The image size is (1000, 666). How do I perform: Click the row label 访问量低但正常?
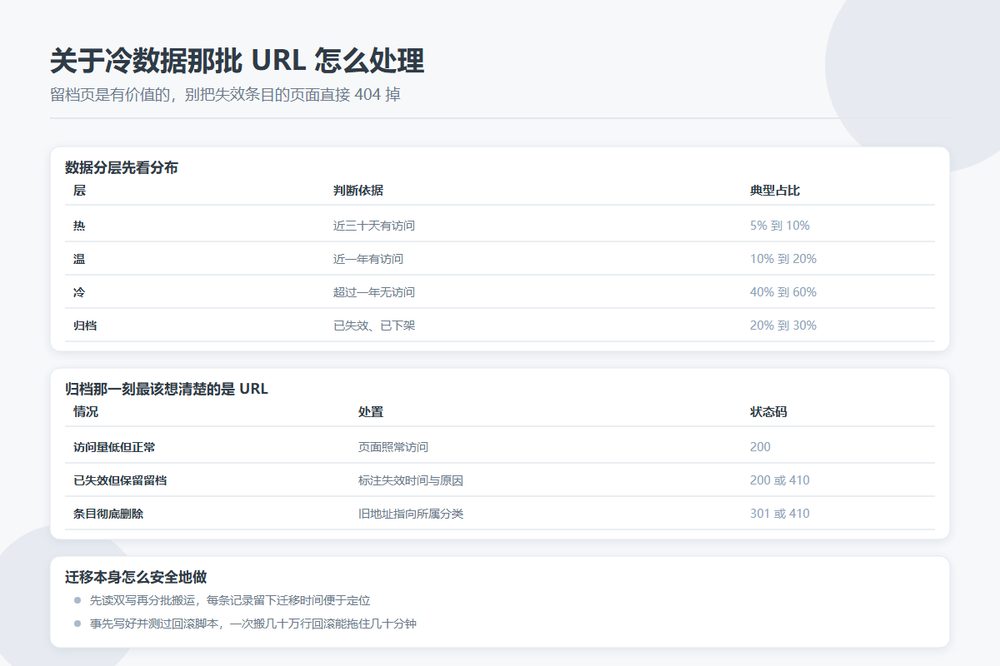pos(114,447)
